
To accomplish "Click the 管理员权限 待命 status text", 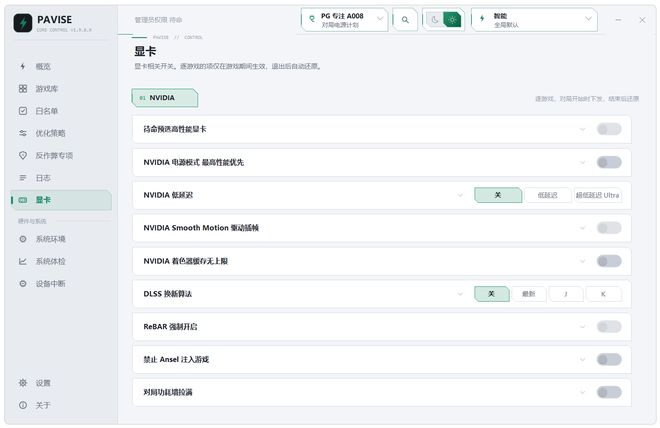I will (x=158, y=20).
